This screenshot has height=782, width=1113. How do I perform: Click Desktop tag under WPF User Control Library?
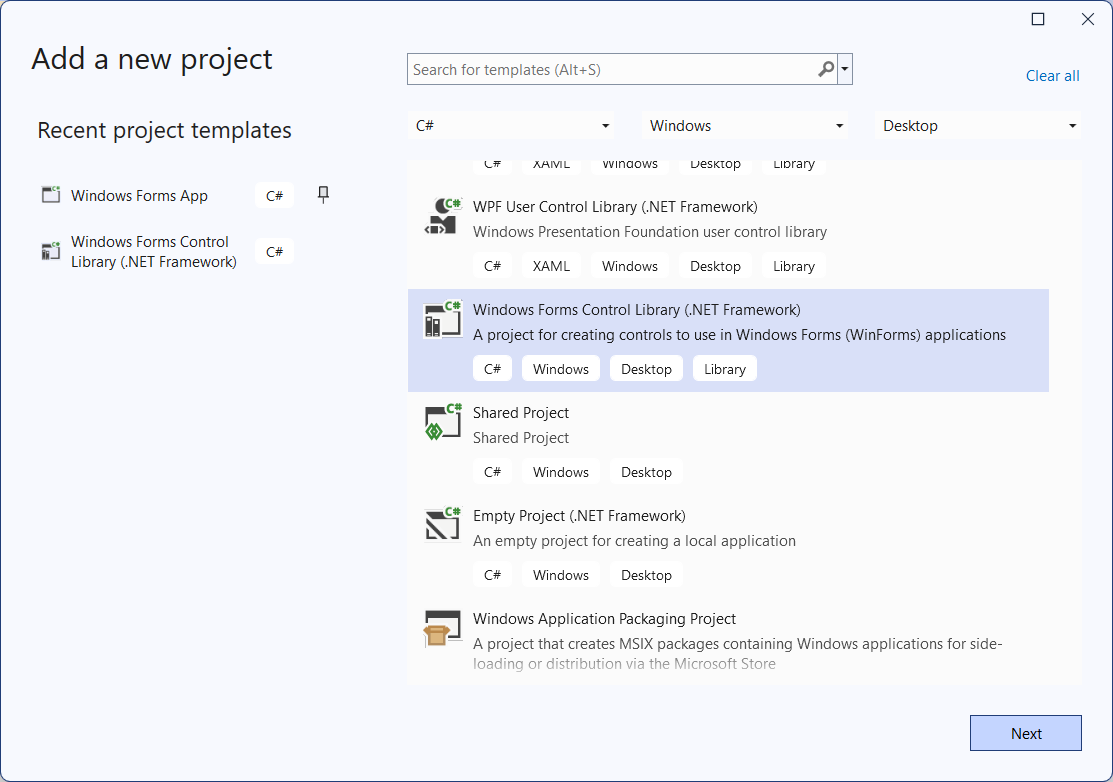(x=715, y=266)
